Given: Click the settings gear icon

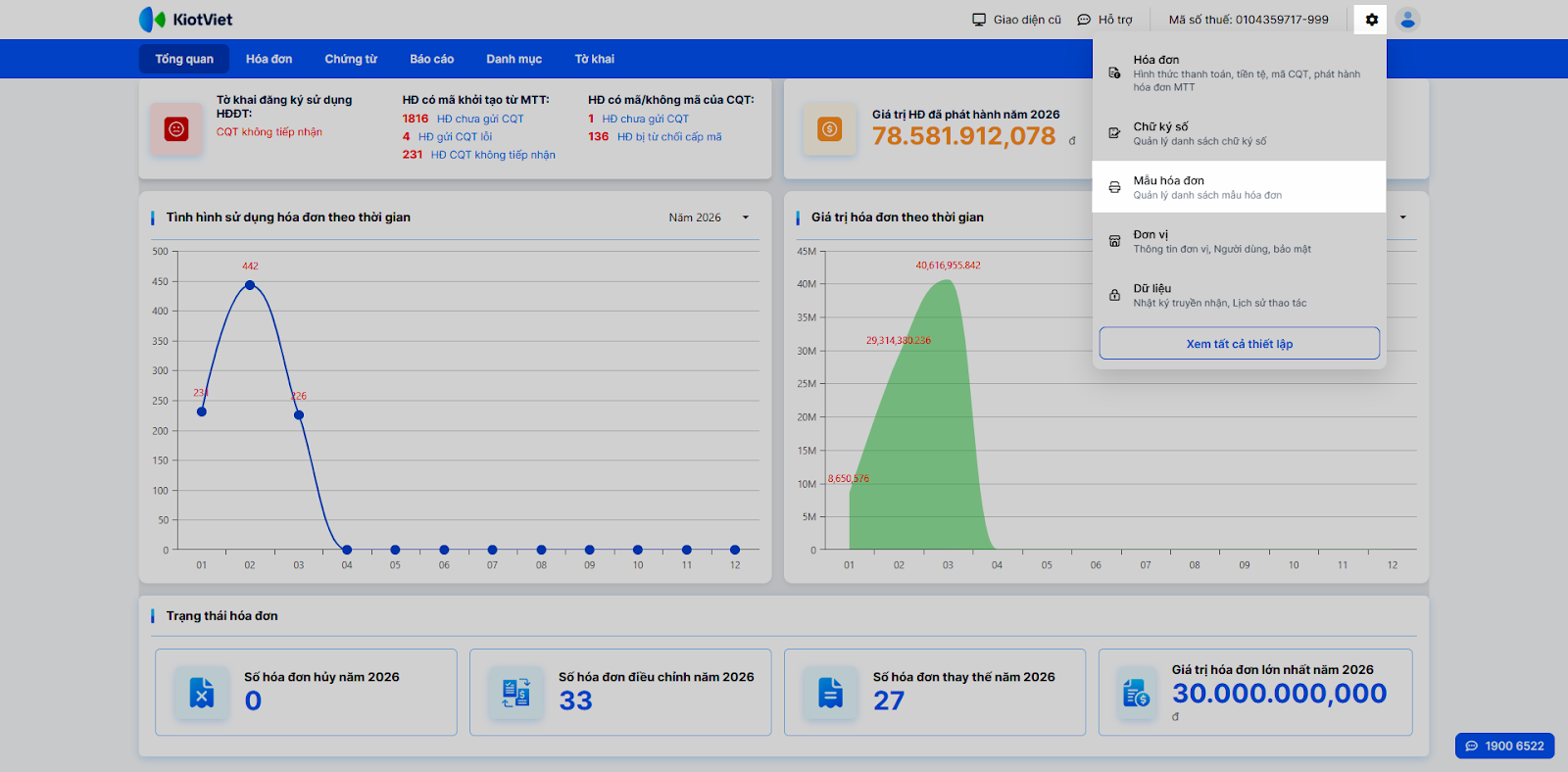Looking at the screenshot, I should 1371,20.
